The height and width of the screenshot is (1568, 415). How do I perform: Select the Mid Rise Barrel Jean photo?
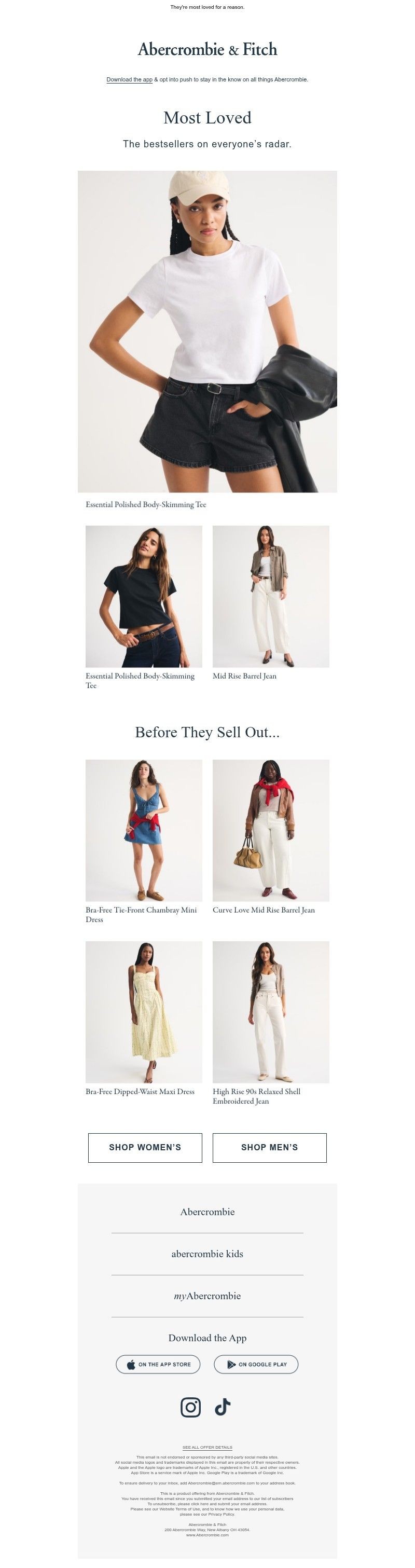(x=271, y=597)
